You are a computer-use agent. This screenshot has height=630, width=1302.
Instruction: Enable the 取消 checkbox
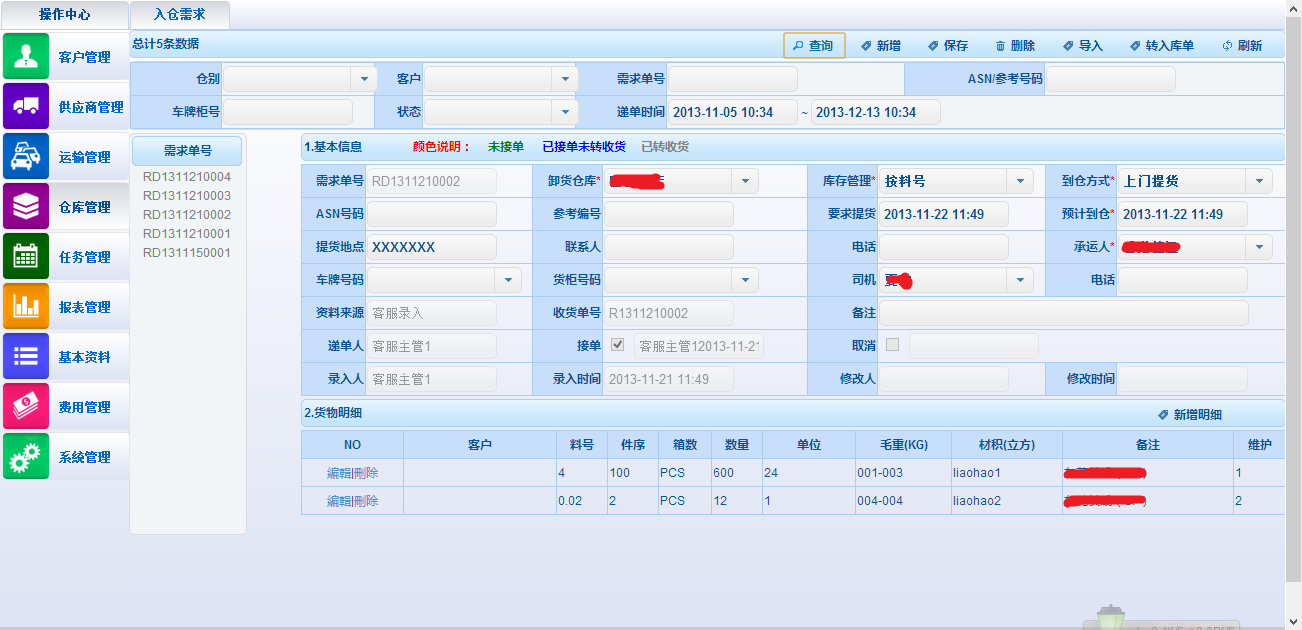892,345
